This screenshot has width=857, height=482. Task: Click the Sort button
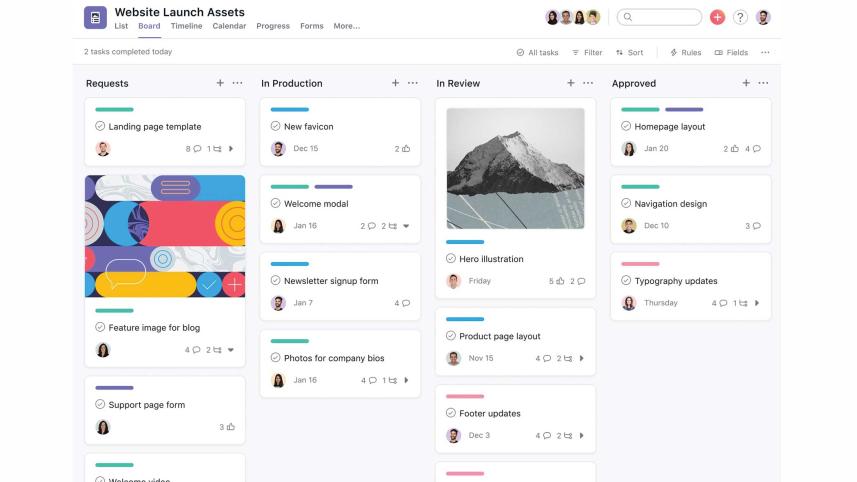(x=630, y=52)
